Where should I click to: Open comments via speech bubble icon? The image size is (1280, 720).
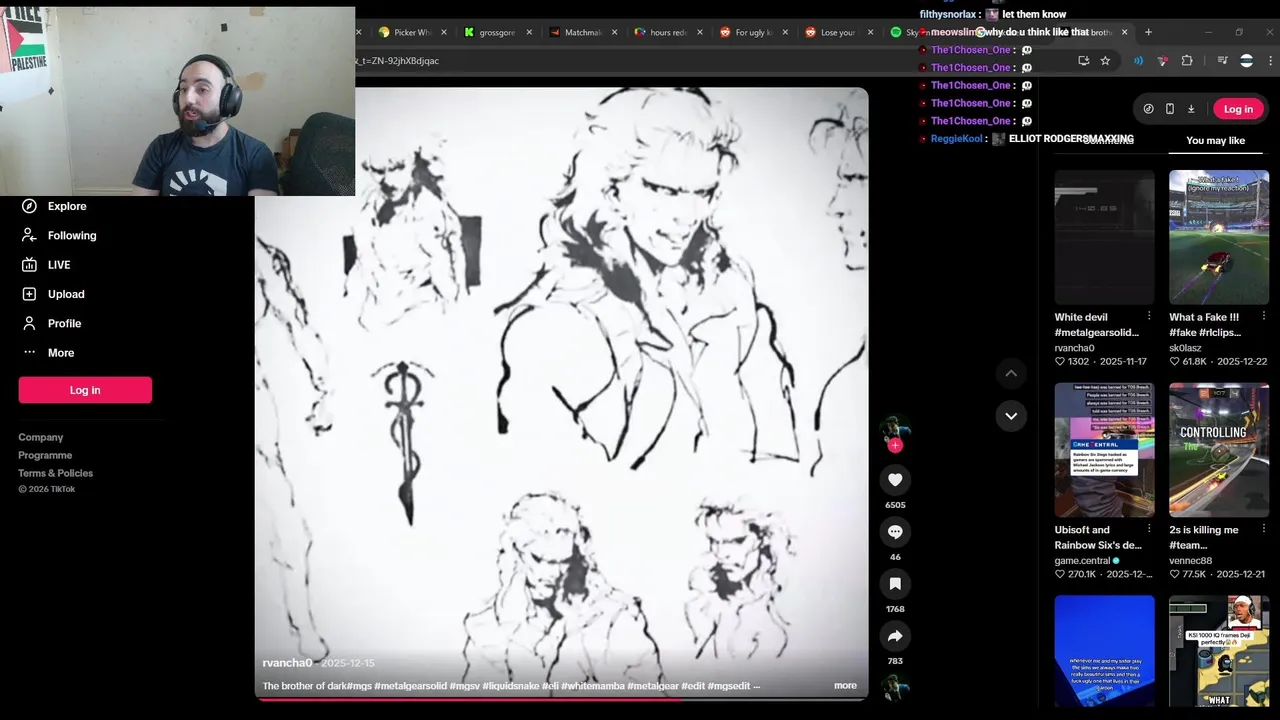click(x=895, y=532)
